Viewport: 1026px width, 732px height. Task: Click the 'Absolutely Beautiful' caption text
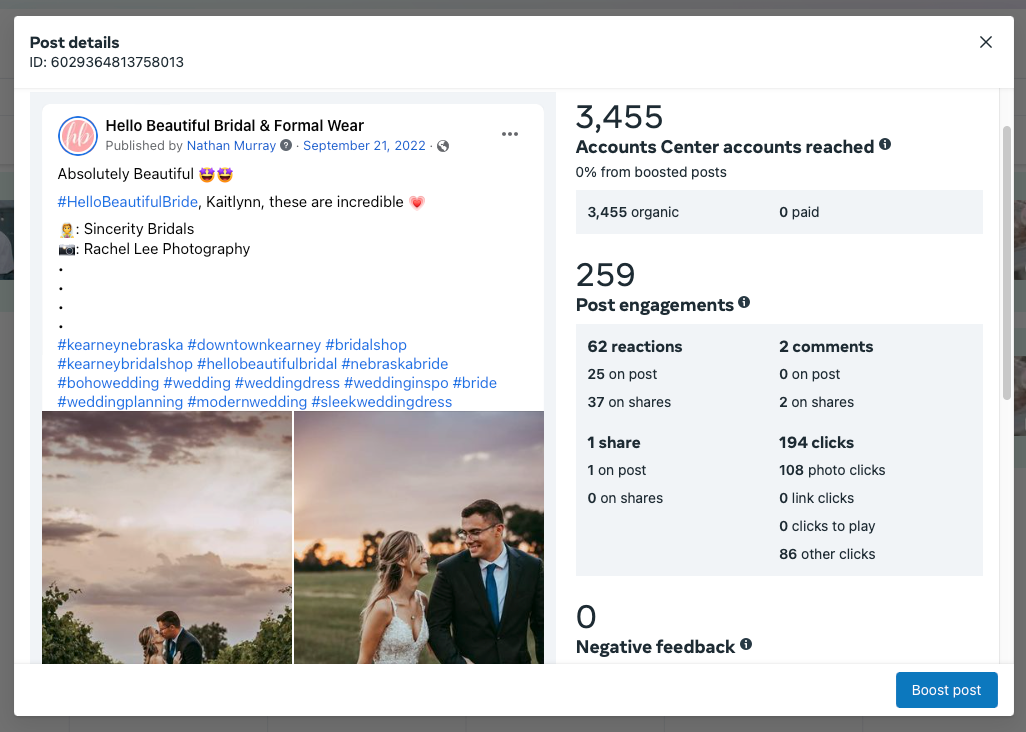pos(126,174)
